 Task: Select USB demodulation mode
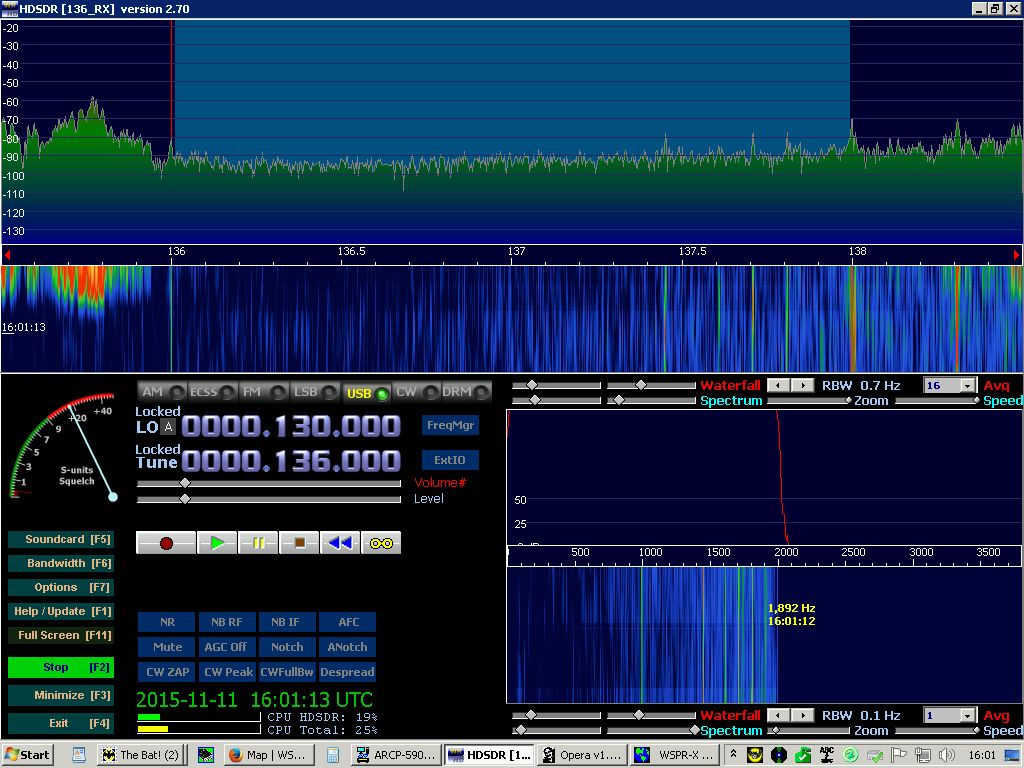(366, 392)
